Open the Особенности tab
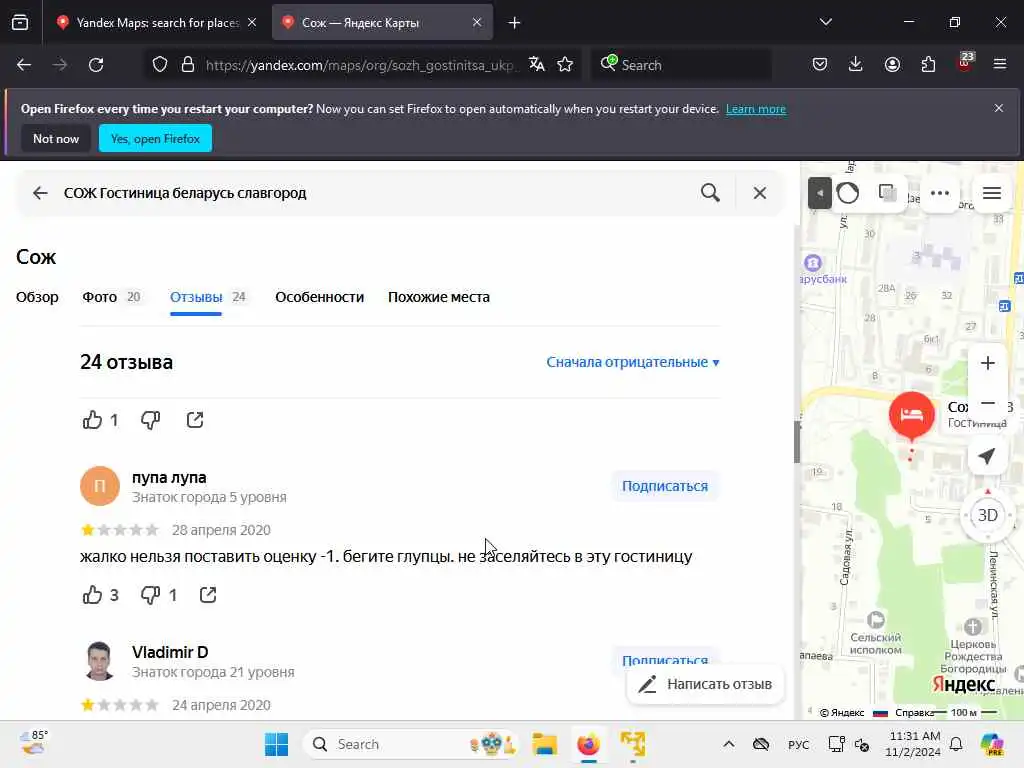1024x768 pixels. [319, 297]
